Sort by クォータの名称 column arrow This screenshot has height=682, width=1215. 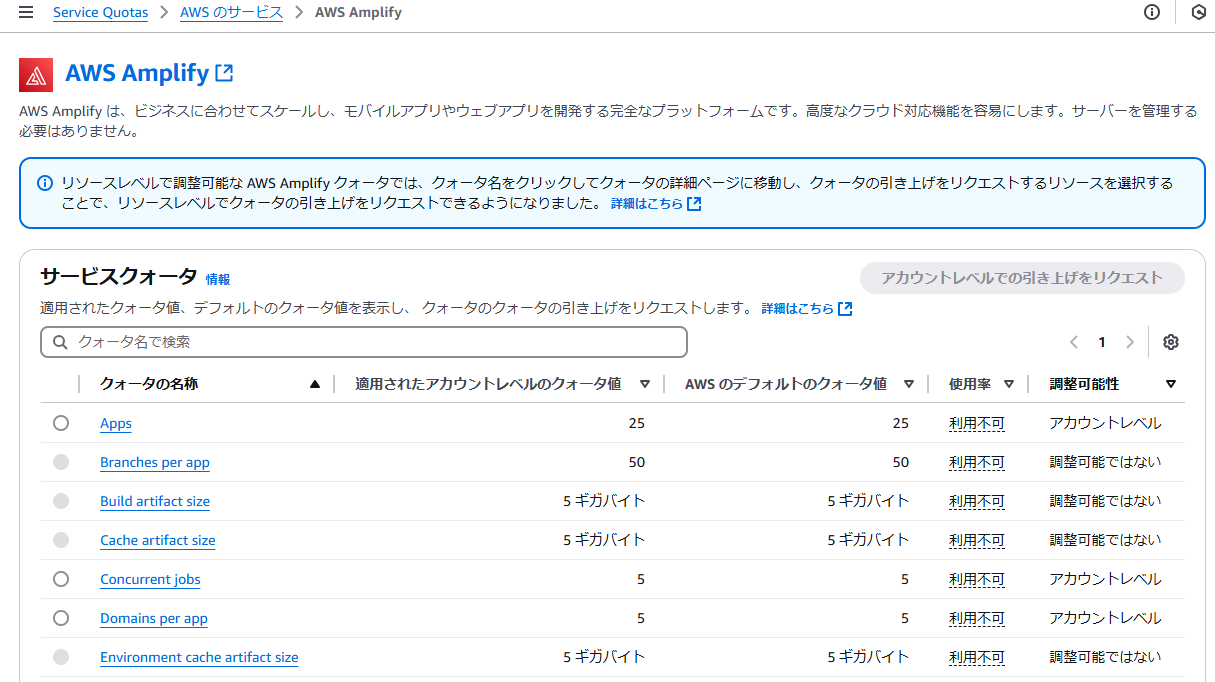pos(315,384)
